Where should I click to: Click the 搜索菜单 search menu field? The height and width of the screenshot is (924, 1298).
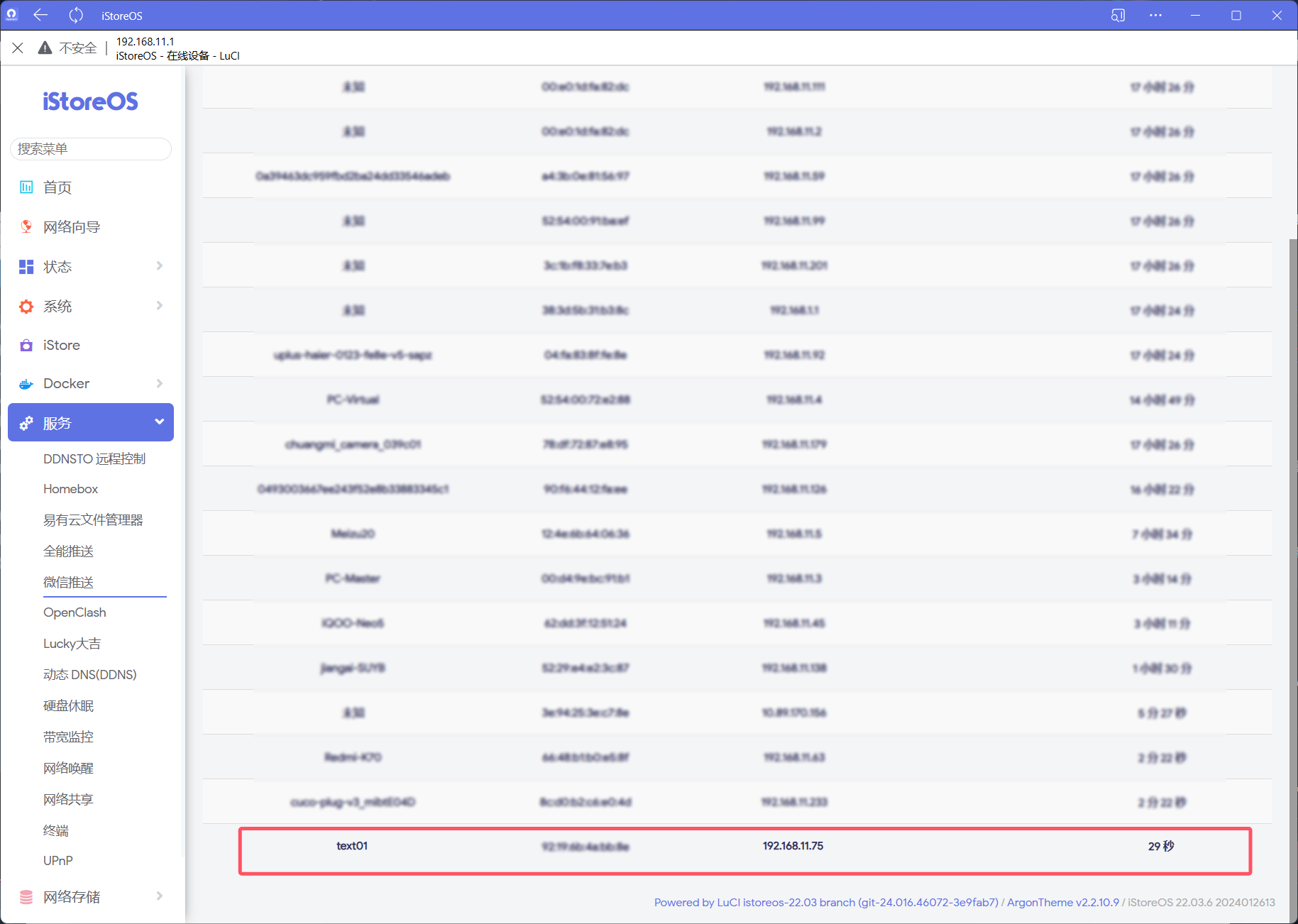[91, 149]
